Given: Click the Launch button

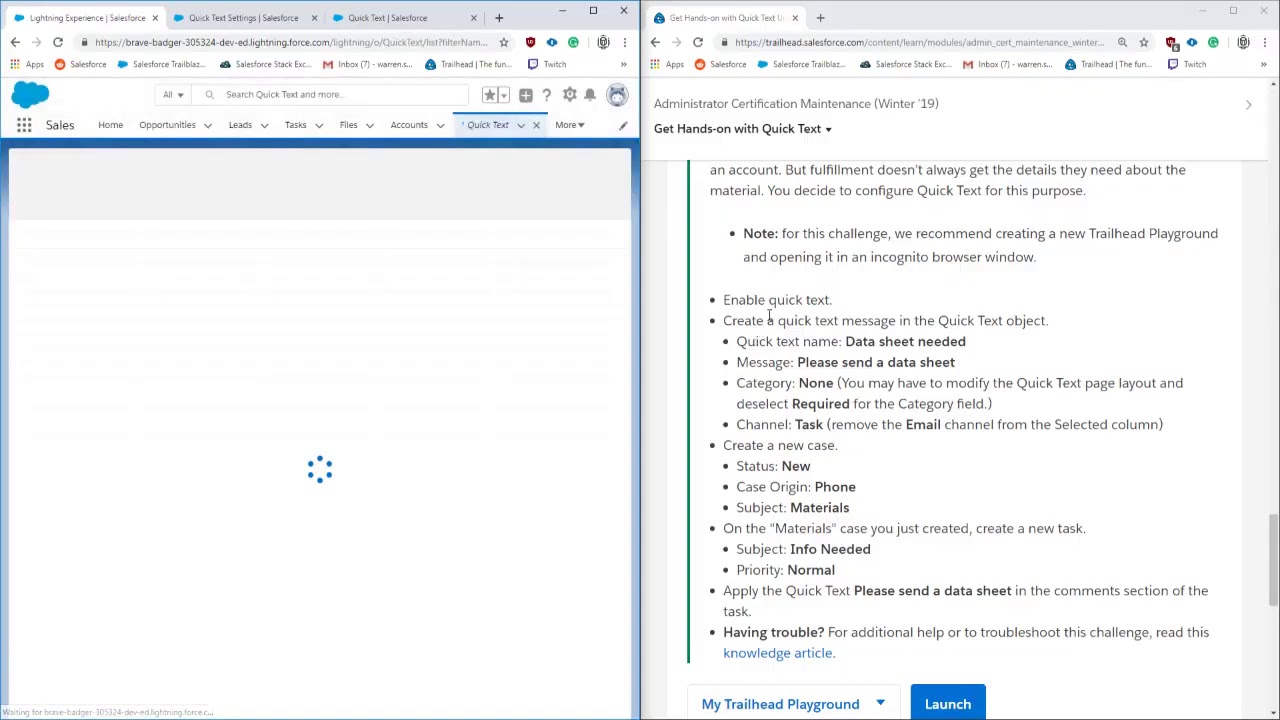Looking at the screenshot, I should tap(948, 704).
